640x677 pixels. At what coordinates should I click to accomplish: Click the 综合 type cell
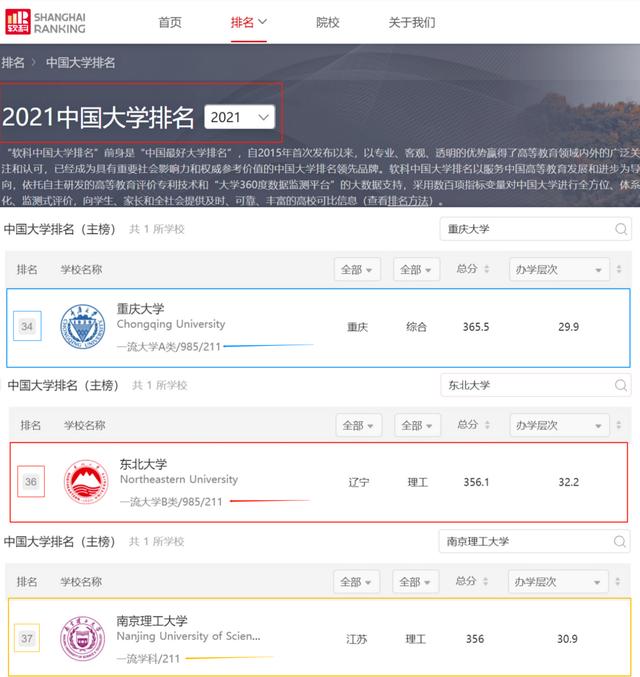coord(416,327)
